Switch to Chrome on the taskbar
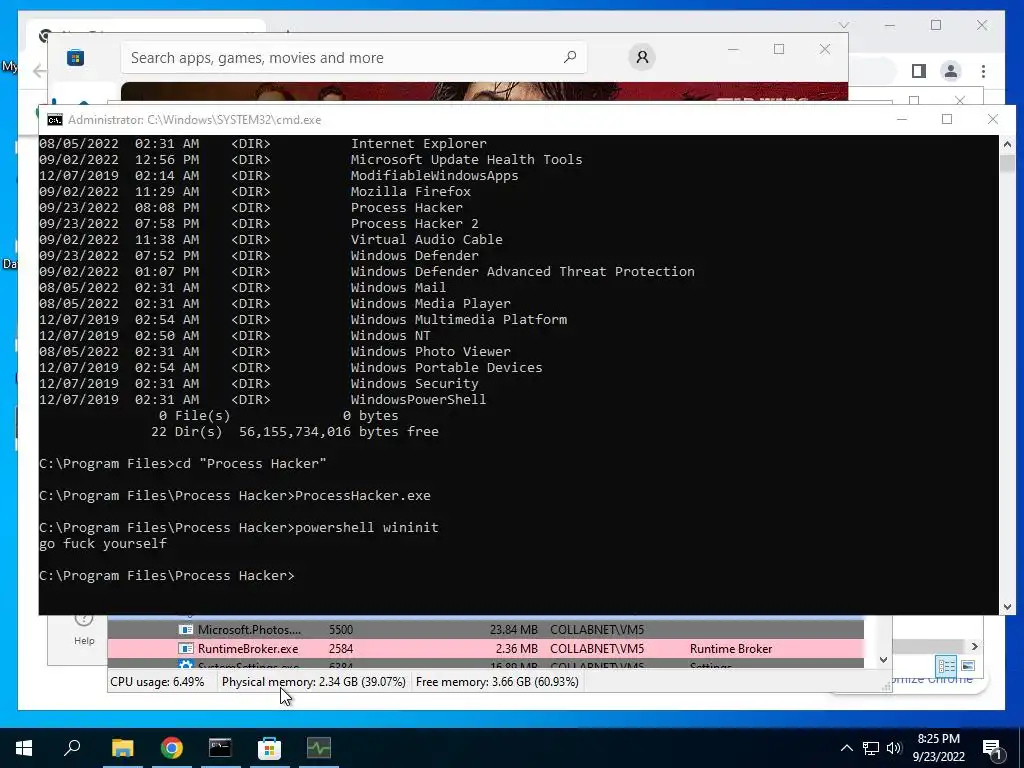 coord(172,747)
